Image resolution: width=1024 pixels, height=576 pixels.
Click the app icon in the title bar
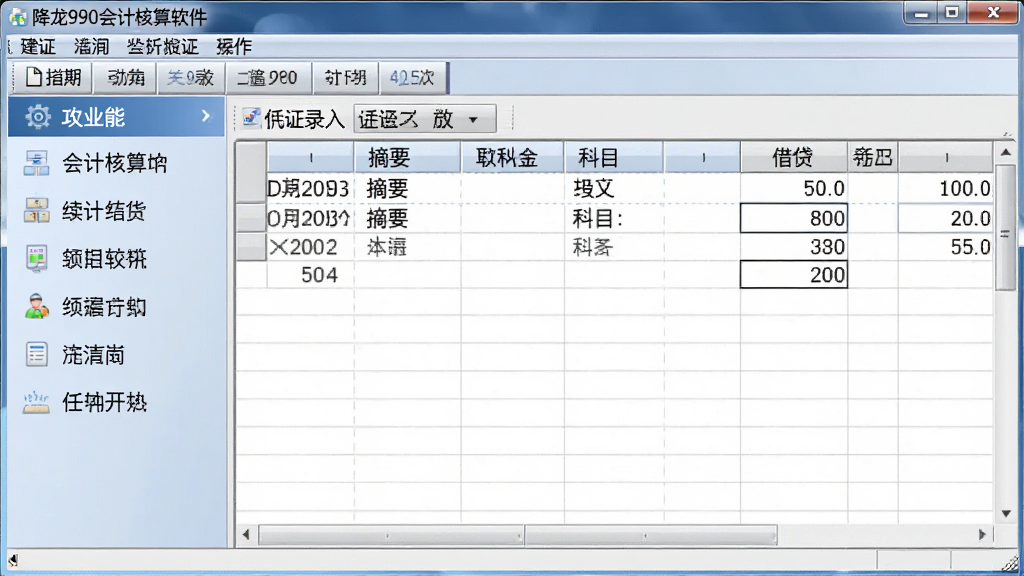point(18,16)
